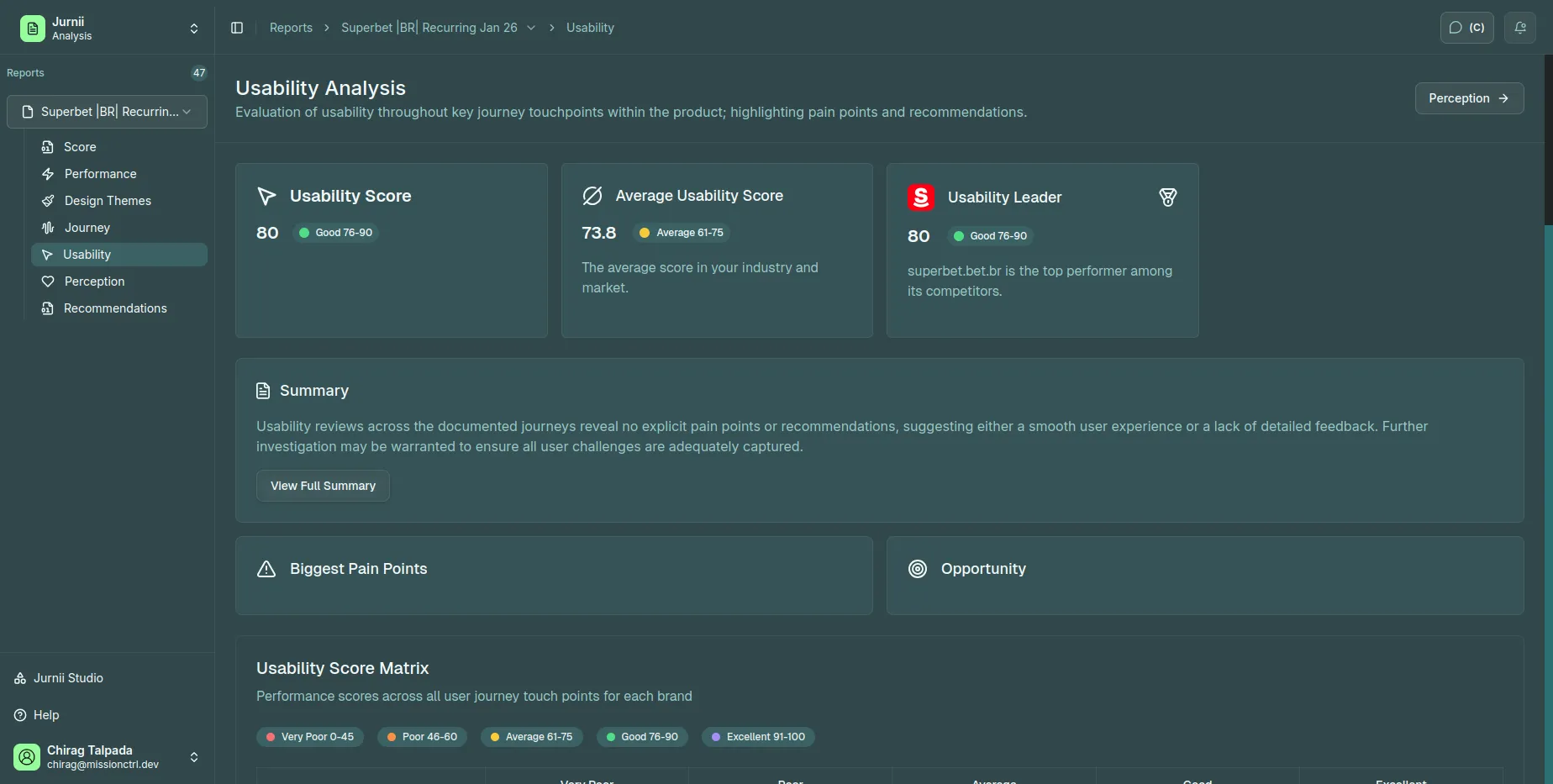Navigate to Reports via the breadcrumb
1553x784 pixels.
(x=291, y=28)
